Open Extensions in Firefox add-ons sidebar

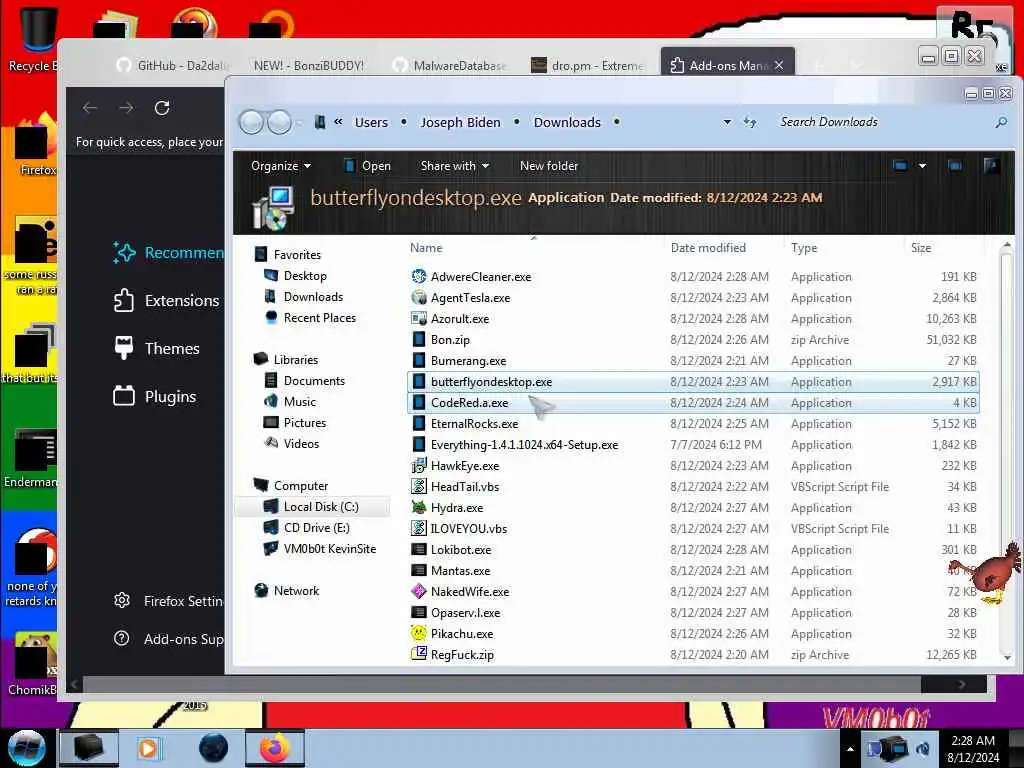tap(167, 300)
